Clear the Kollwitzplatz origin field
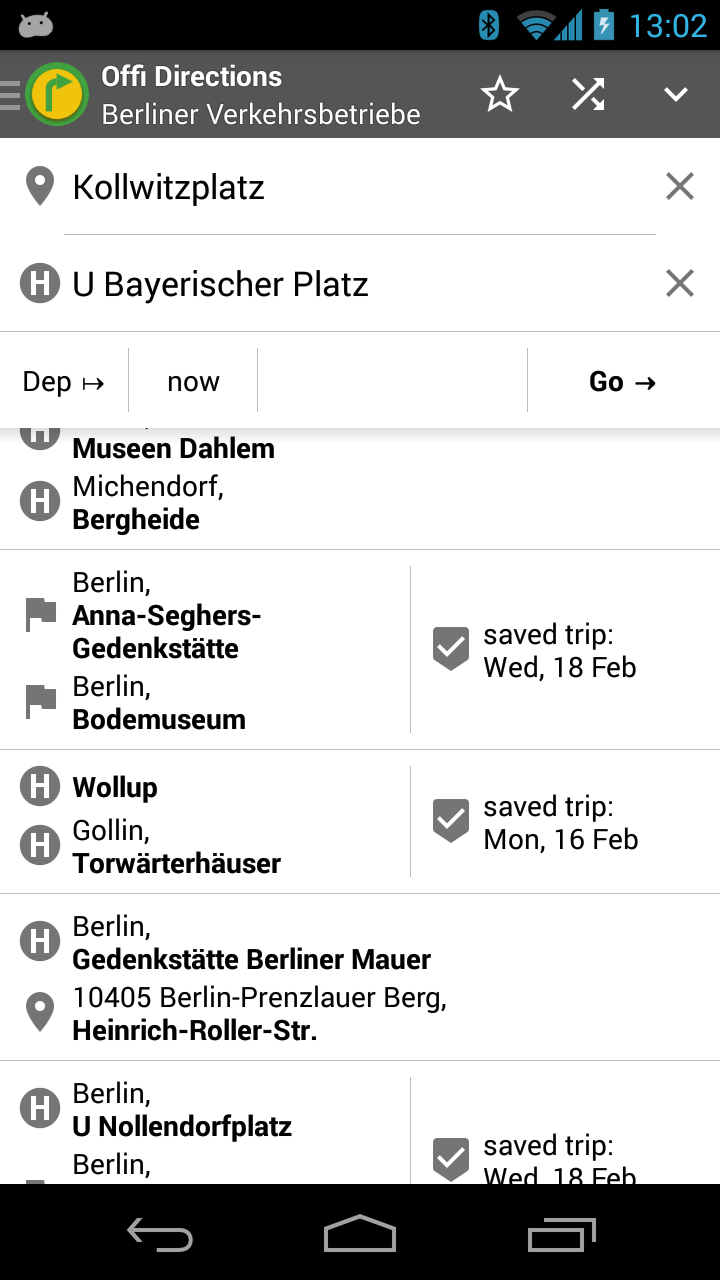The width and height of the screenshot is (720, 1280). (x=680, y=186)
